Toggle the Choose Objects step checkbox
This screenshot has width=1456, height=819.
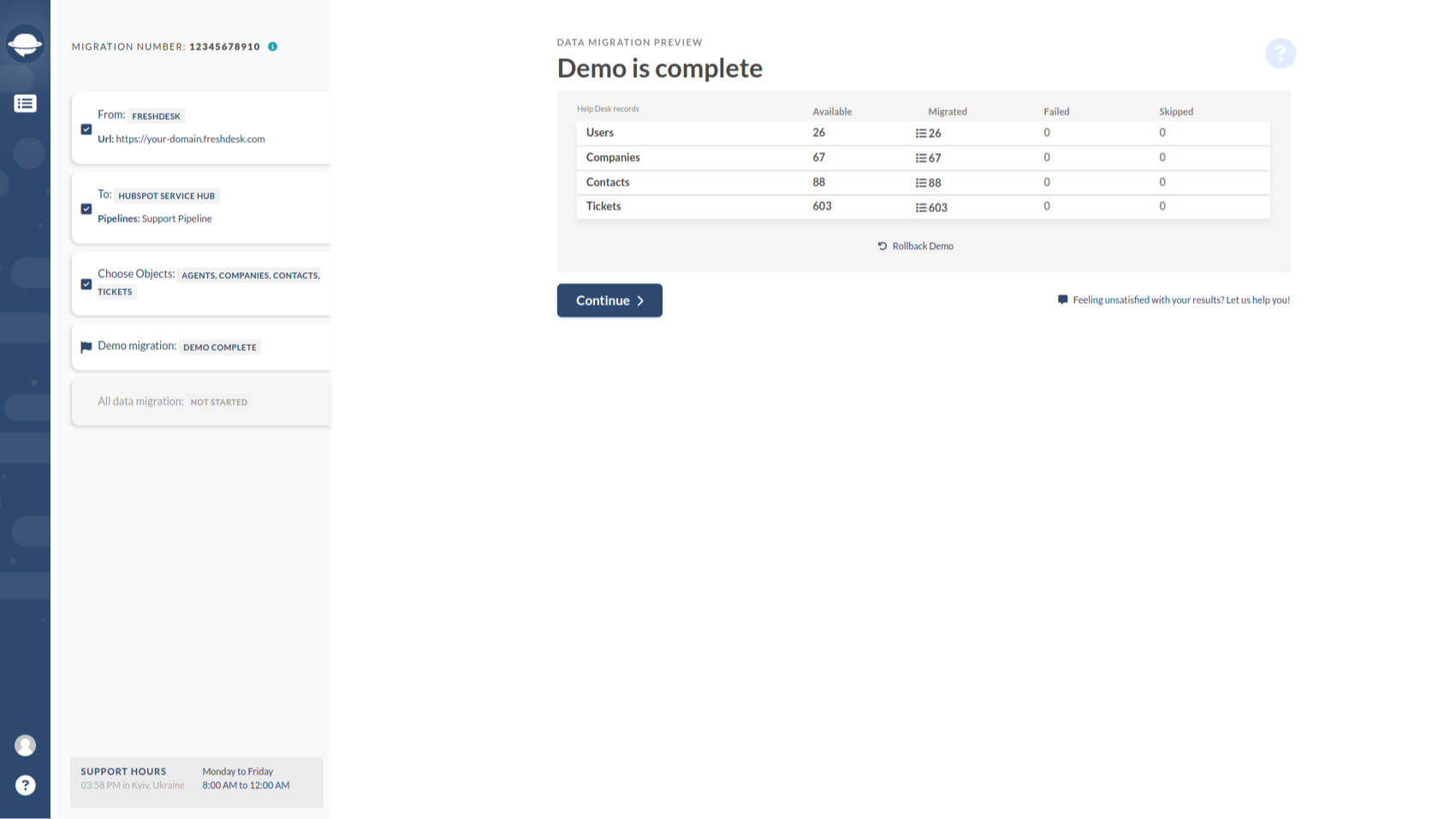tap(86, 283)
